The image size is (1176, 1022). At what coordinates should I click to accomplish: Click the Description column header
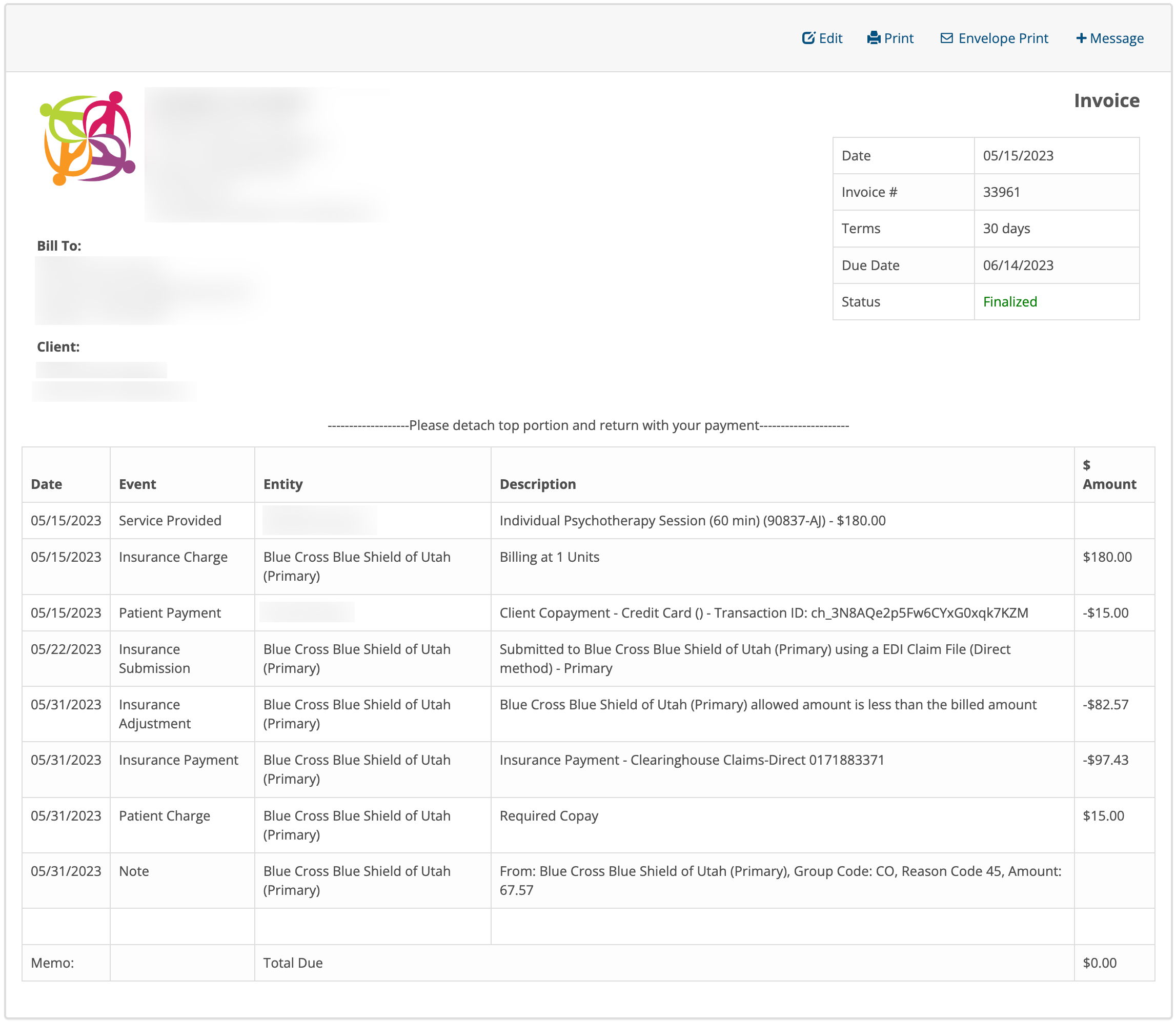click(537, 484)
